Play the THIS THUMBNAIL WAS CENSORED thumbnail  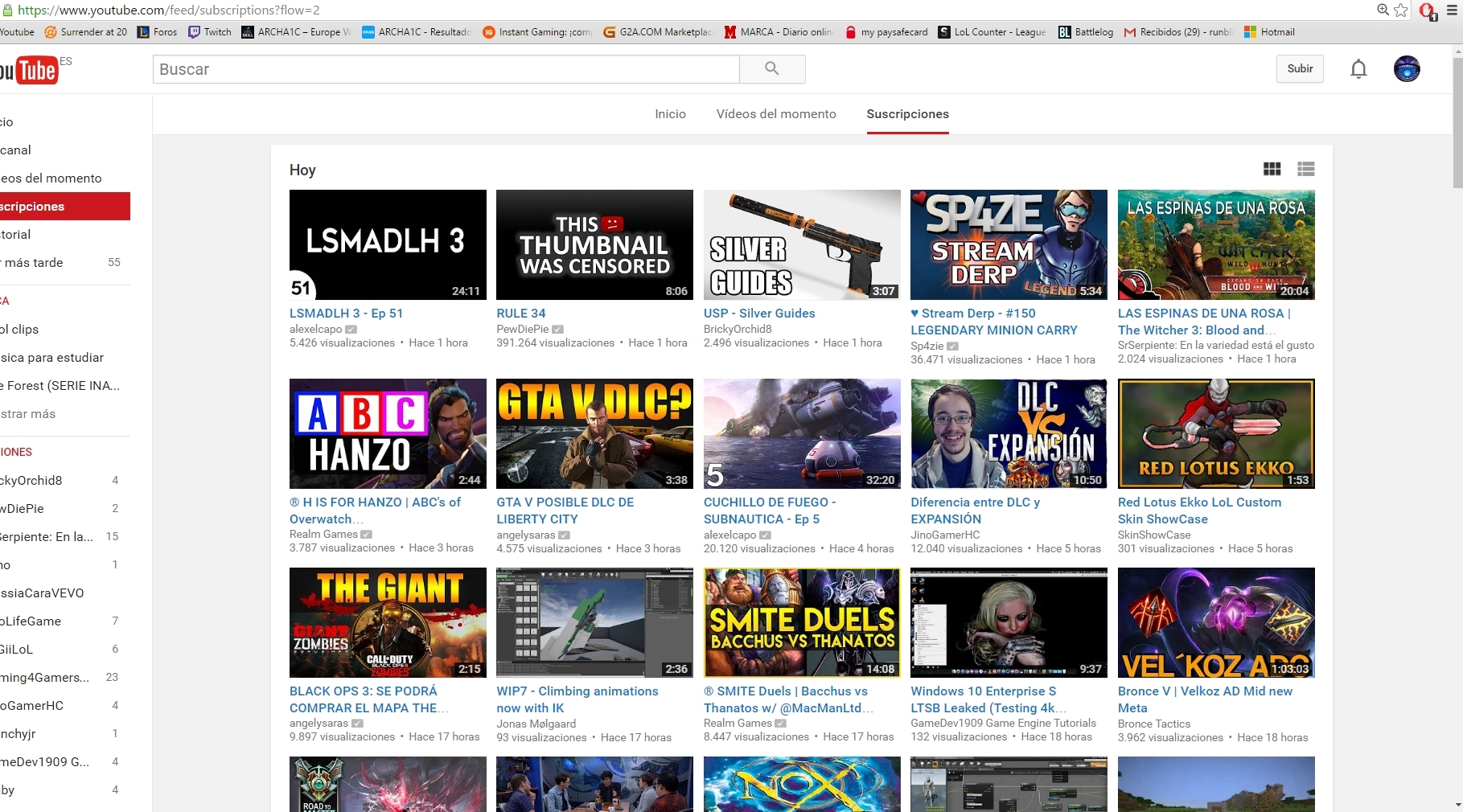point(594,244)
